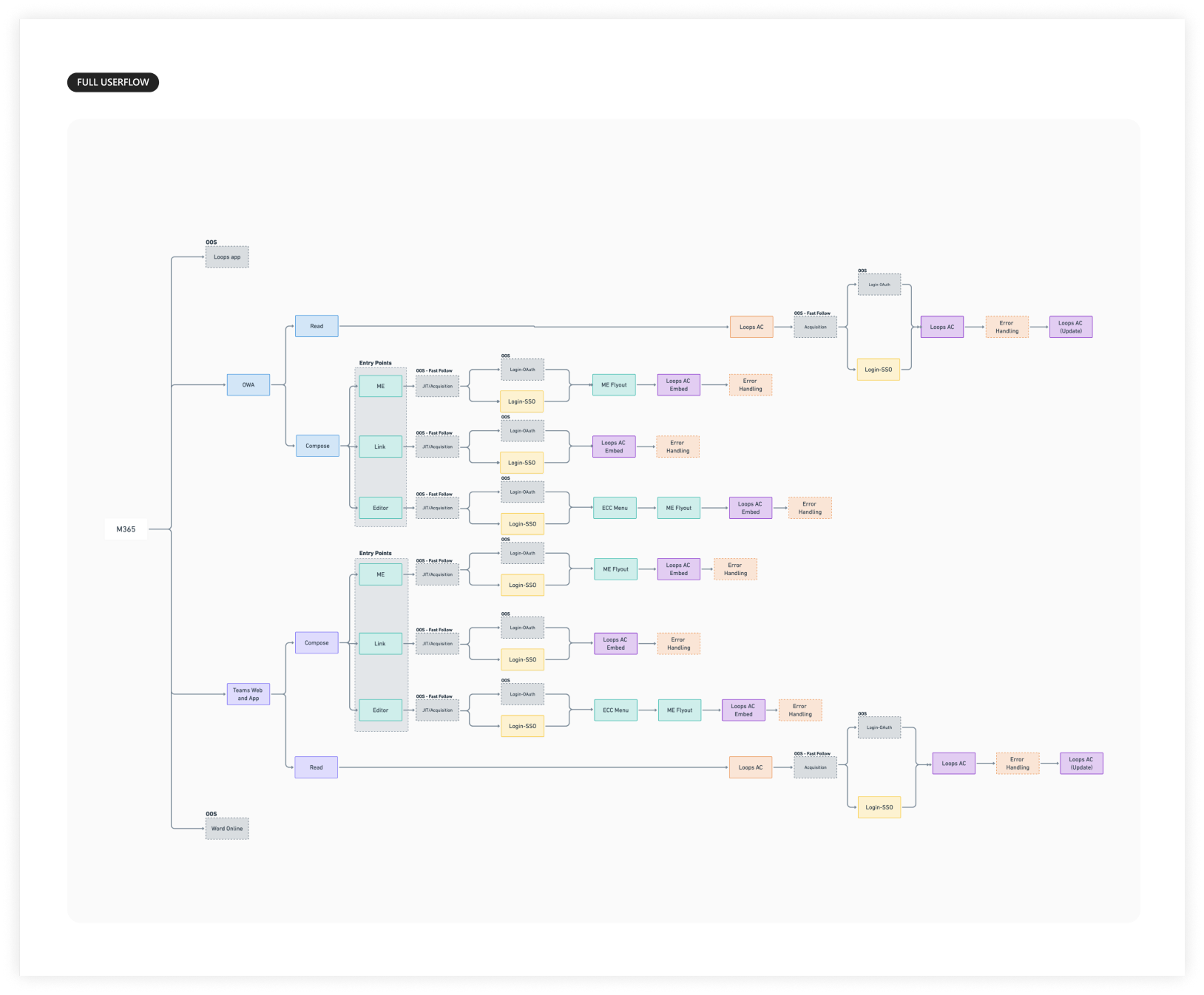Screen dimensions: 1204x995
Task: Select the Loops app node marked OOS
Action: (x=226, y=257)
